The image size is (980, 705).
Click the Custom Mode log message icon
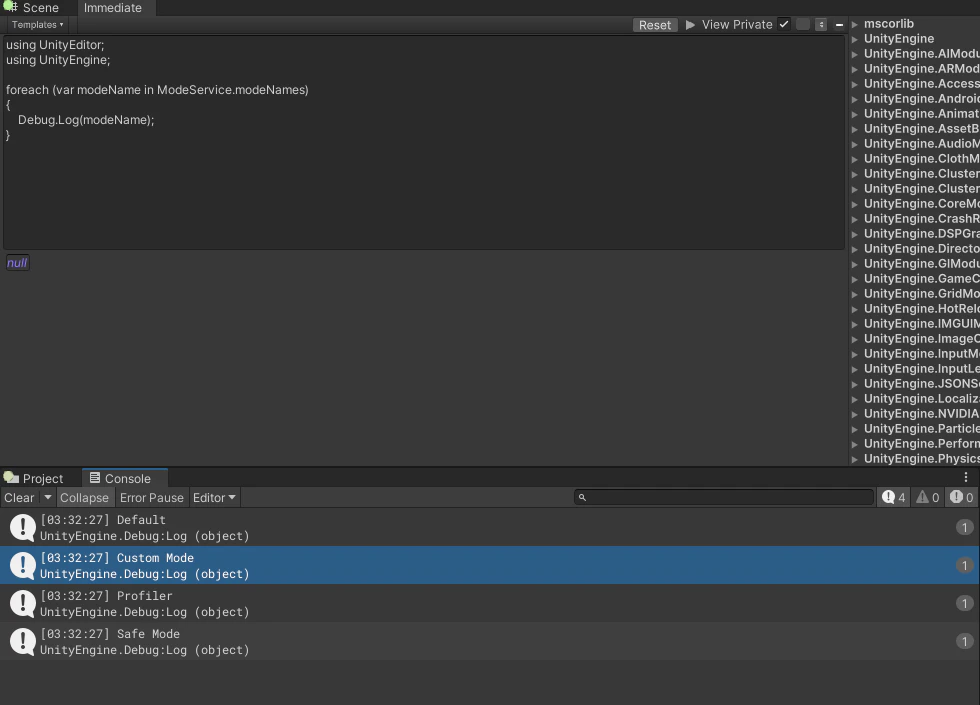pyautogui.click(x=22, y=566)
